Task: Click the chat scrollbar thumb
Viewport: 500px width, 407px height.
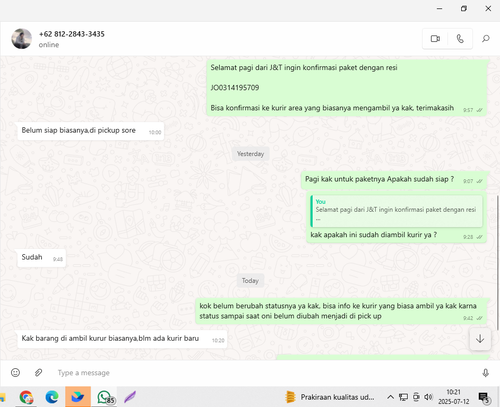Action: (497, 262)
